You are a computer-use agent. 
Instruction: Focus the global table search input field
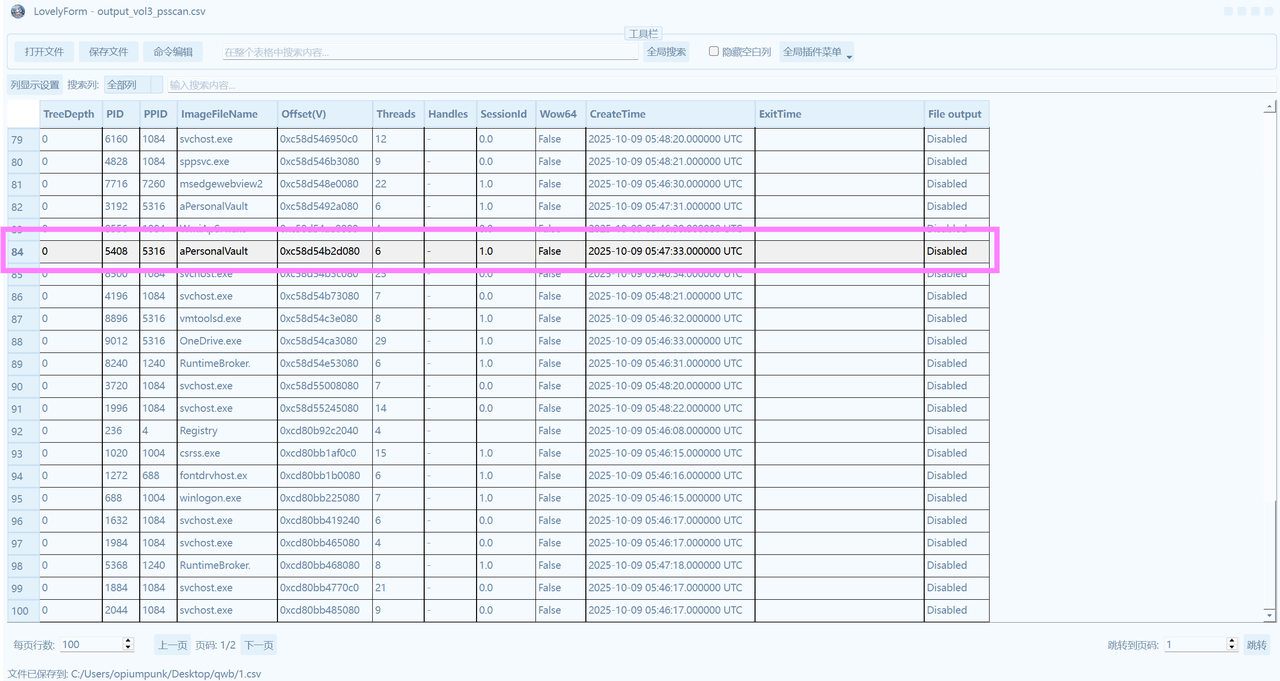point(428,52)
